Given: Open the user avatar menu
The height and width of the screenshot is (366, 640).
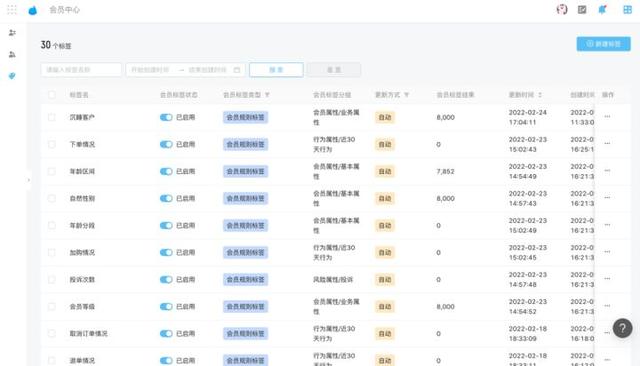Looking at the screenshot, I should [x=562, y=9].
